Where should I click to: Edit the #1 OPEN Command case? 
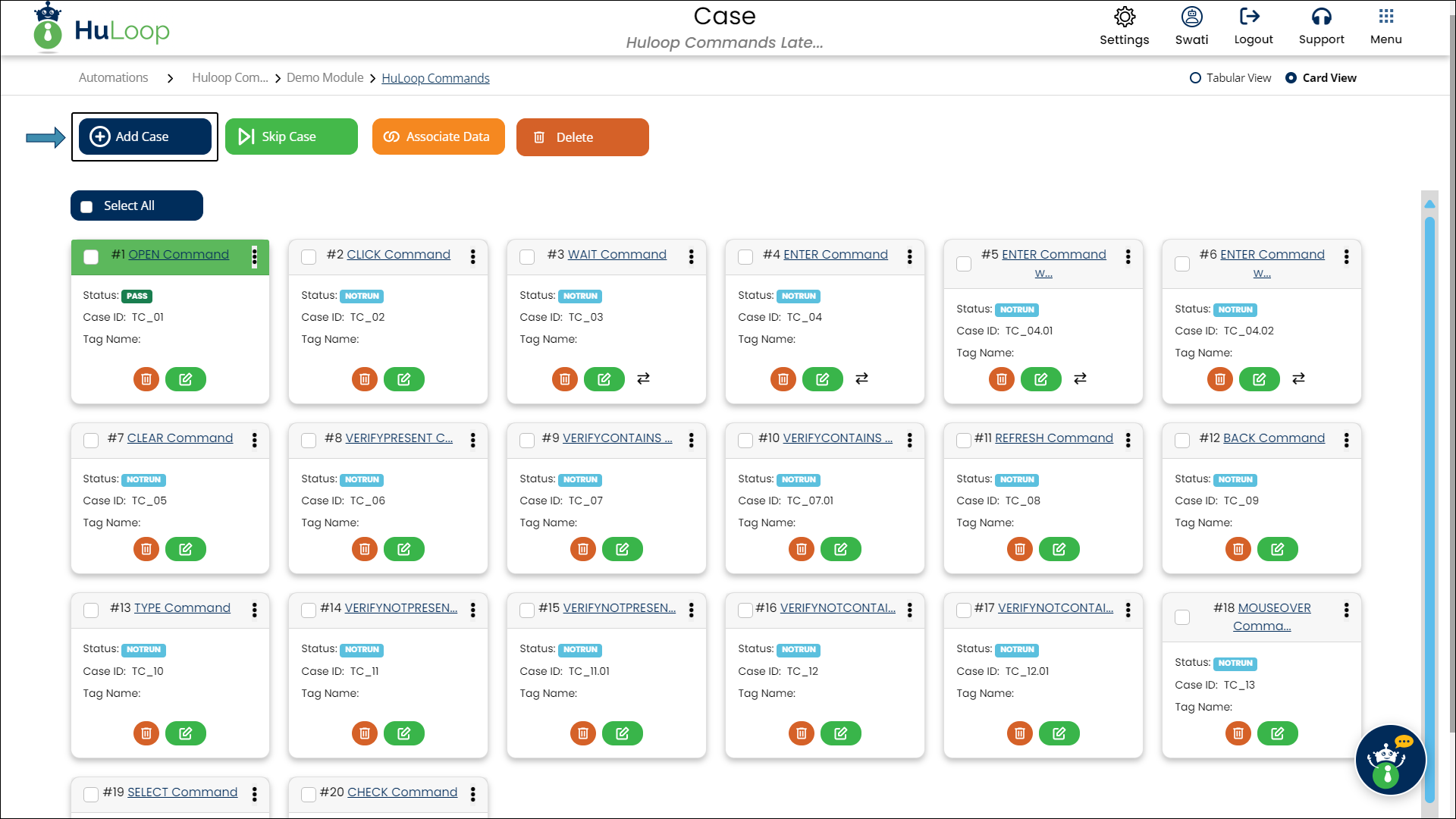coord(186,379)
